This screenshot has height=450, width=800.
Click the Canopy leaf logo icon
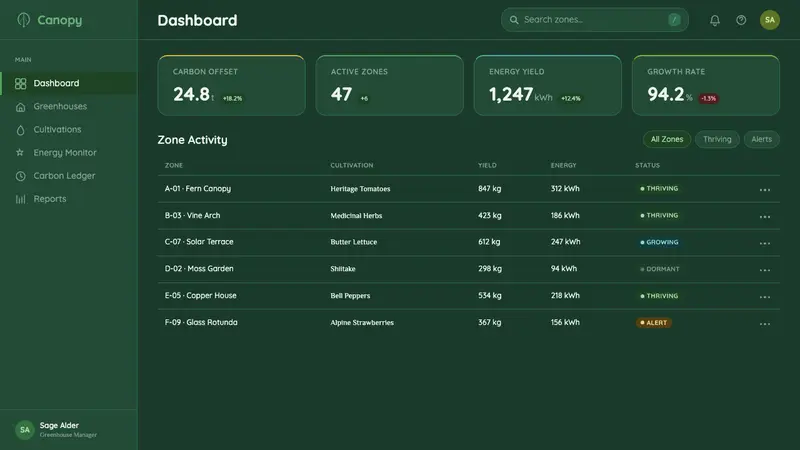tap(23, 20)
